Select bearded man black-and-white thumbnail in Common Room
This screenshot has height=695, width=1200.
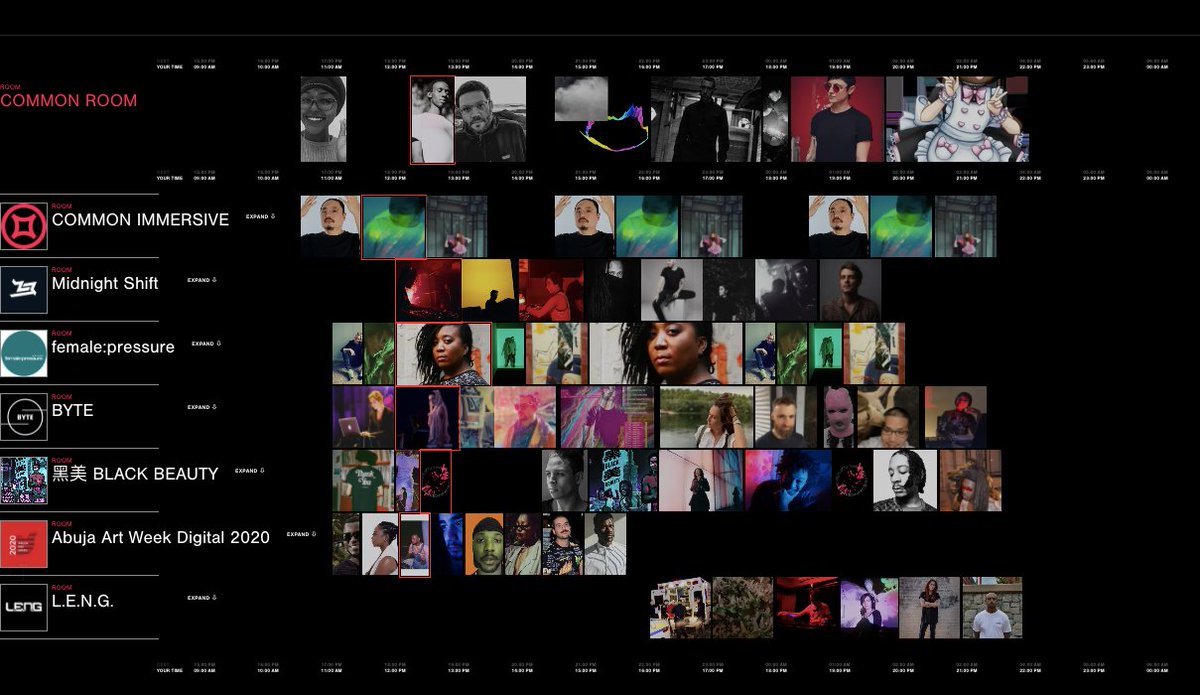click(490, 120)
